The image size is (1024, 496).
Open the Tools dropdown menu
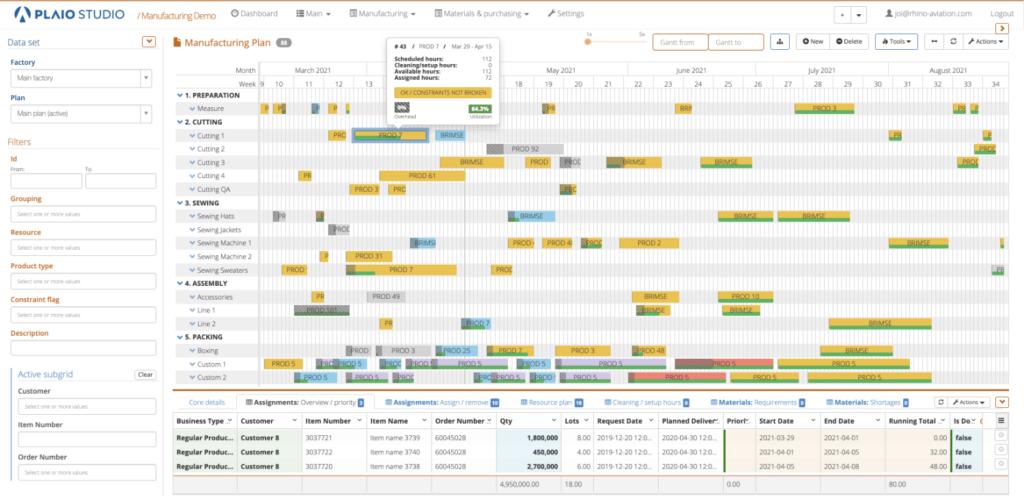coord(895,42)
